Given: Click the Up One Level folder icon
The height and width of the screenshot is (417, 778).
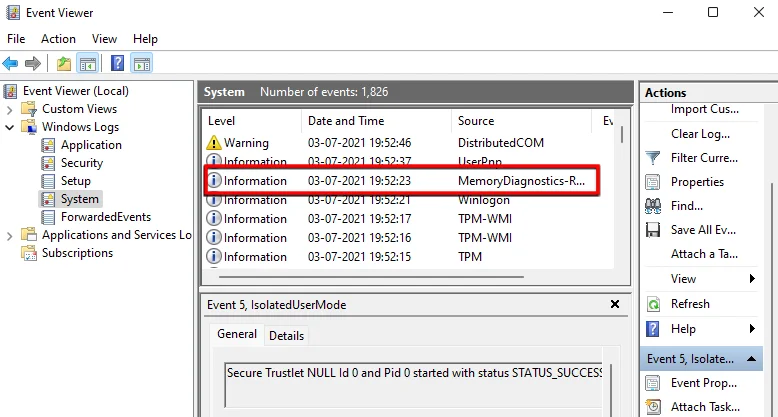Looking at the screenshot, I should pos(64,64).
